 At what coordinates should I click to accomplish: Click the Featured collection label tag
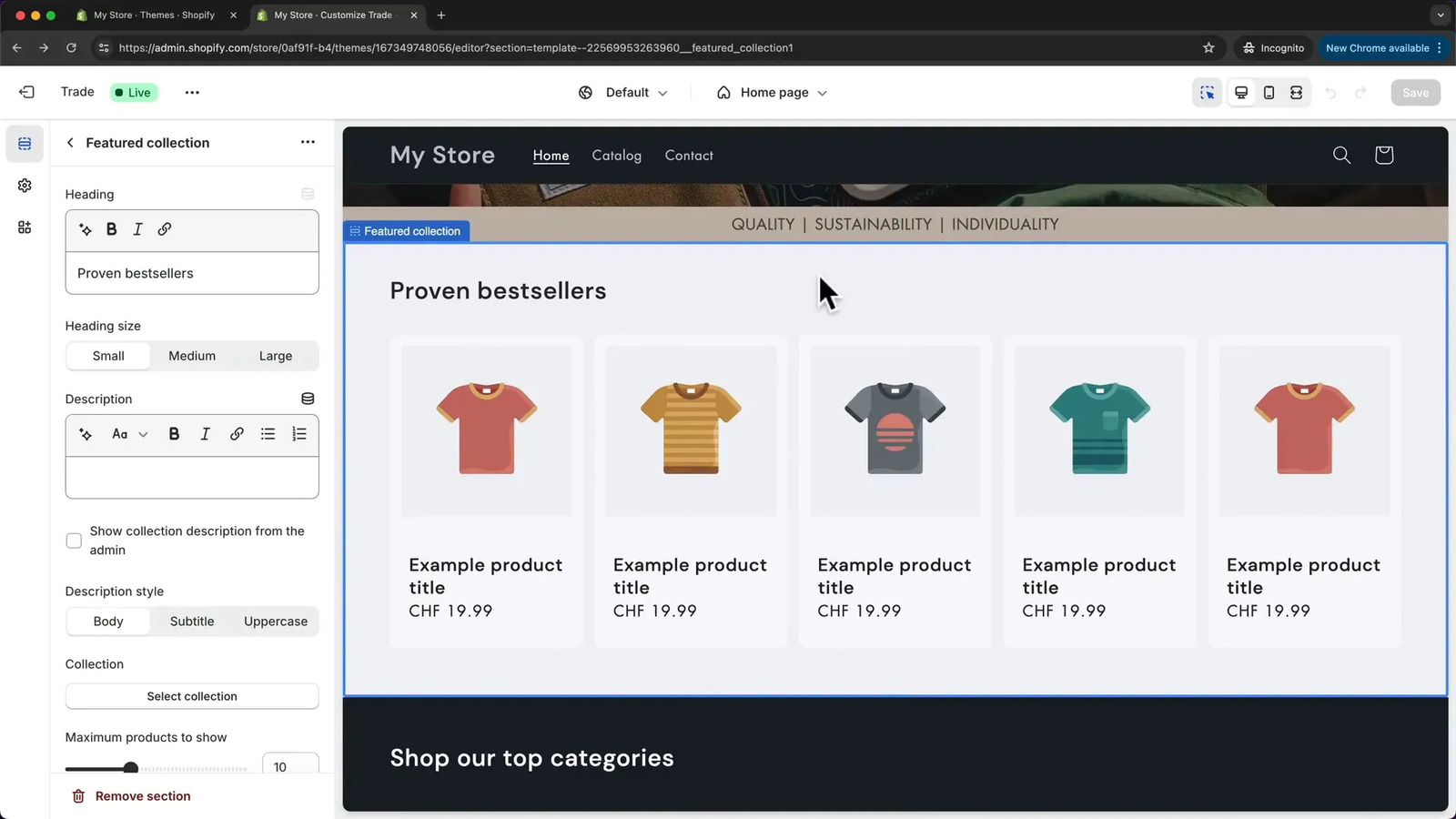point(406,231)
